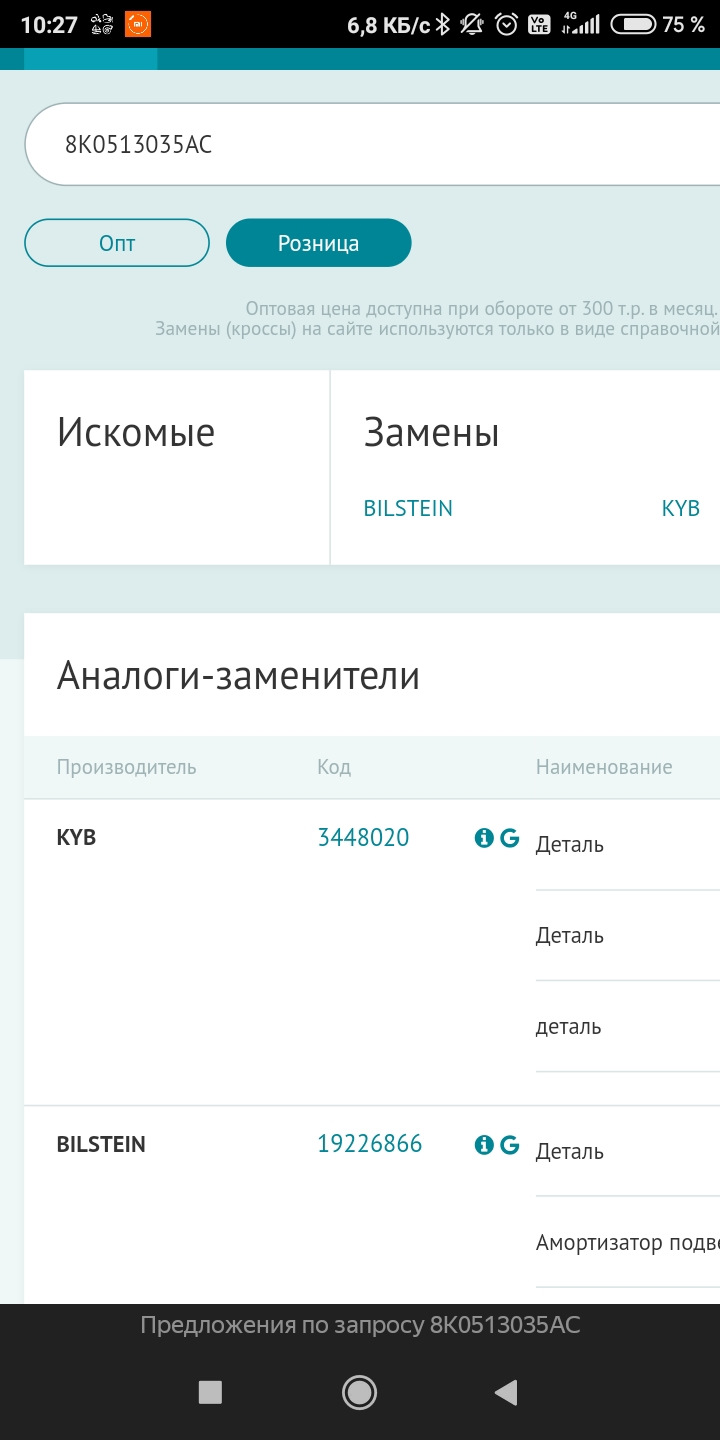Screen dimensions: 720x1440
Task: Open the KYB link under Замены
Action: click(x=680, y=509)
